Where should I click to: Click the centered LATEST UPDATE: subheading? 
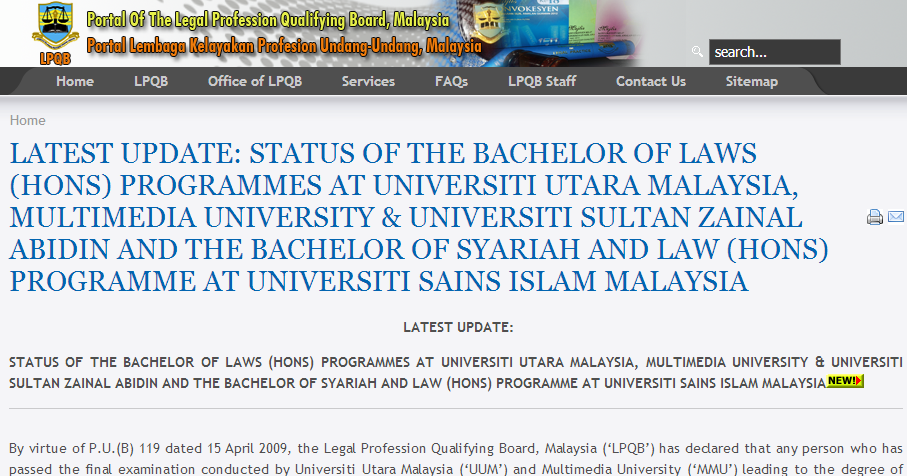458,327
